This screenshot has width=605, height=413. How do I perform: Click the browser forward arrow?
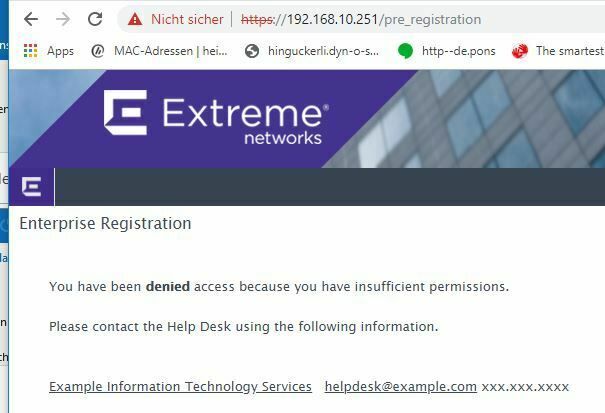(x=63, y=19)
